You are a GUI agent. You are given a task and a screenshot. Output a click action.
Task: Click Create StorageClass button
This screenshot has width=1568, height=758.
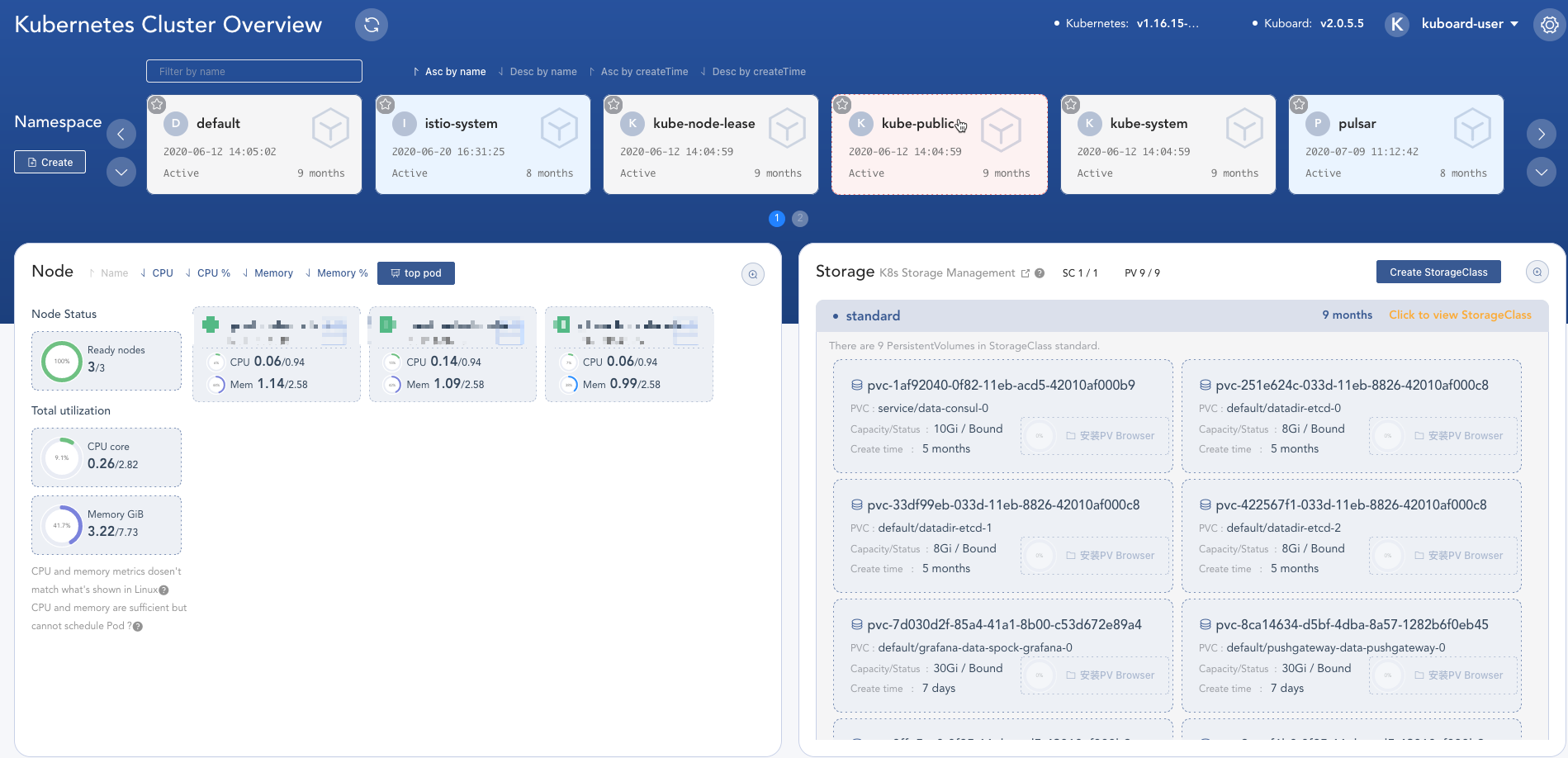tap(1438, 272)
